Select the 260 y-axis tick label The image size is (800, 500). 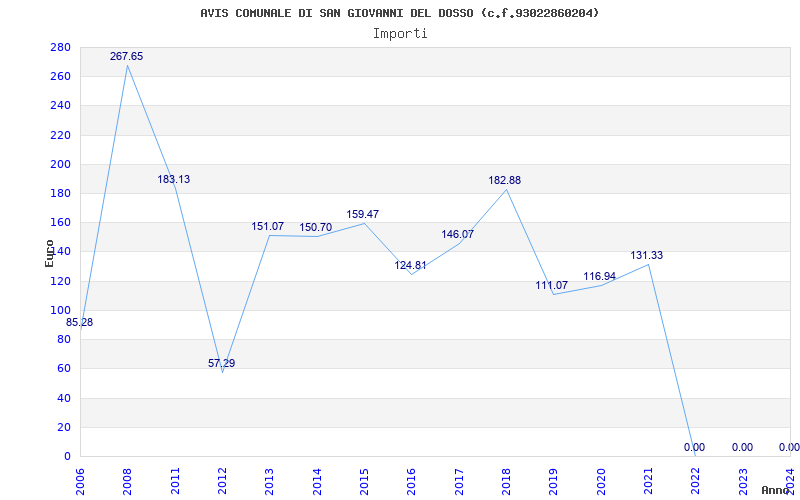(x=61, y=77)
